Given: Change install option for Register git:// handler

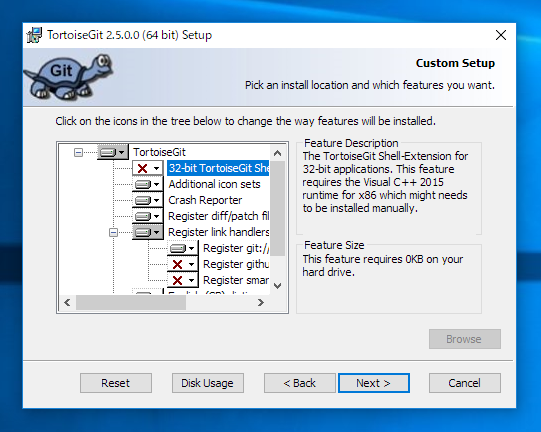Looking at the screenshot, I should point(183,248).
